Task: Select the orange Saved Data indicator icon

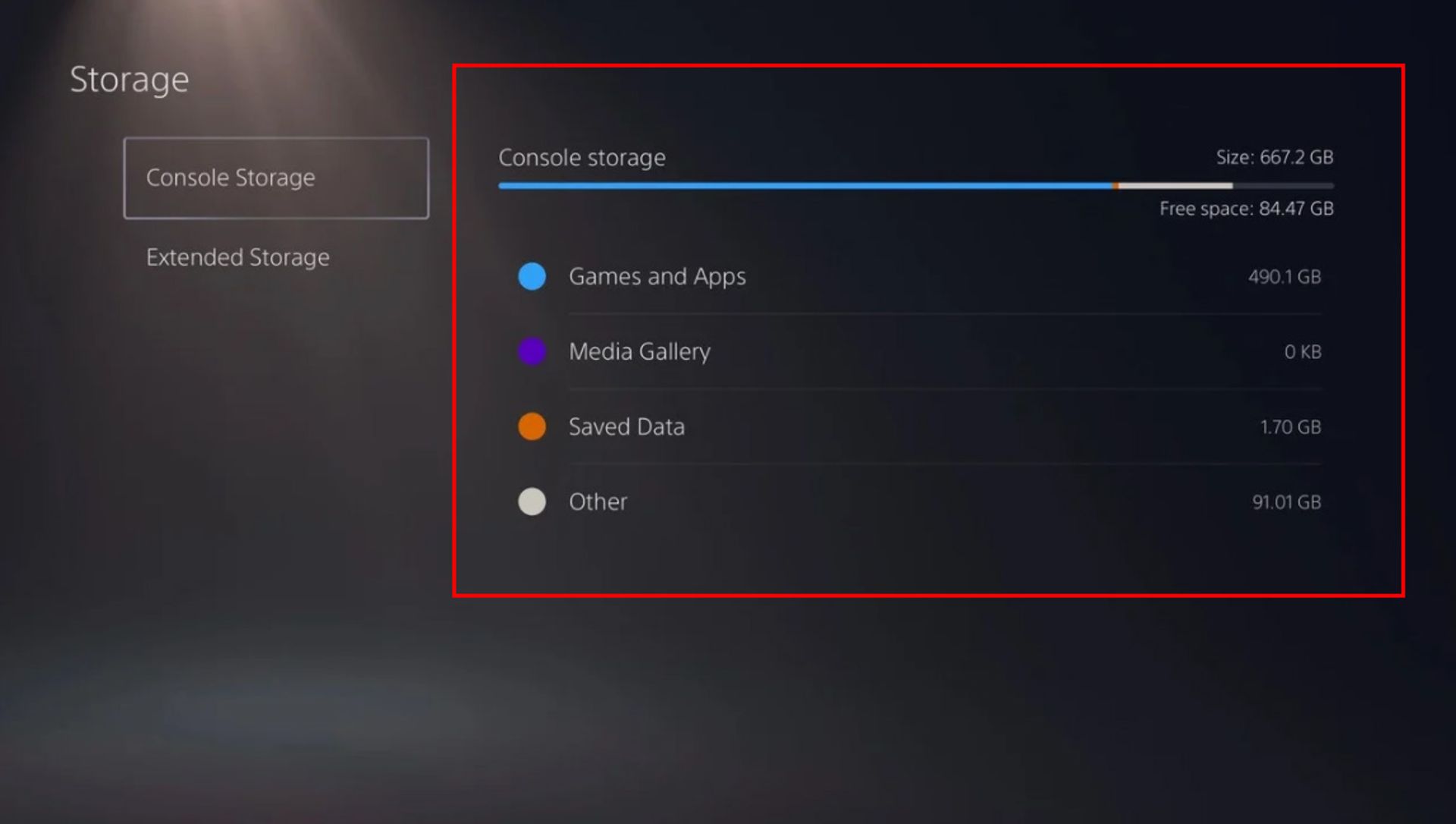Action: (532, 426)
